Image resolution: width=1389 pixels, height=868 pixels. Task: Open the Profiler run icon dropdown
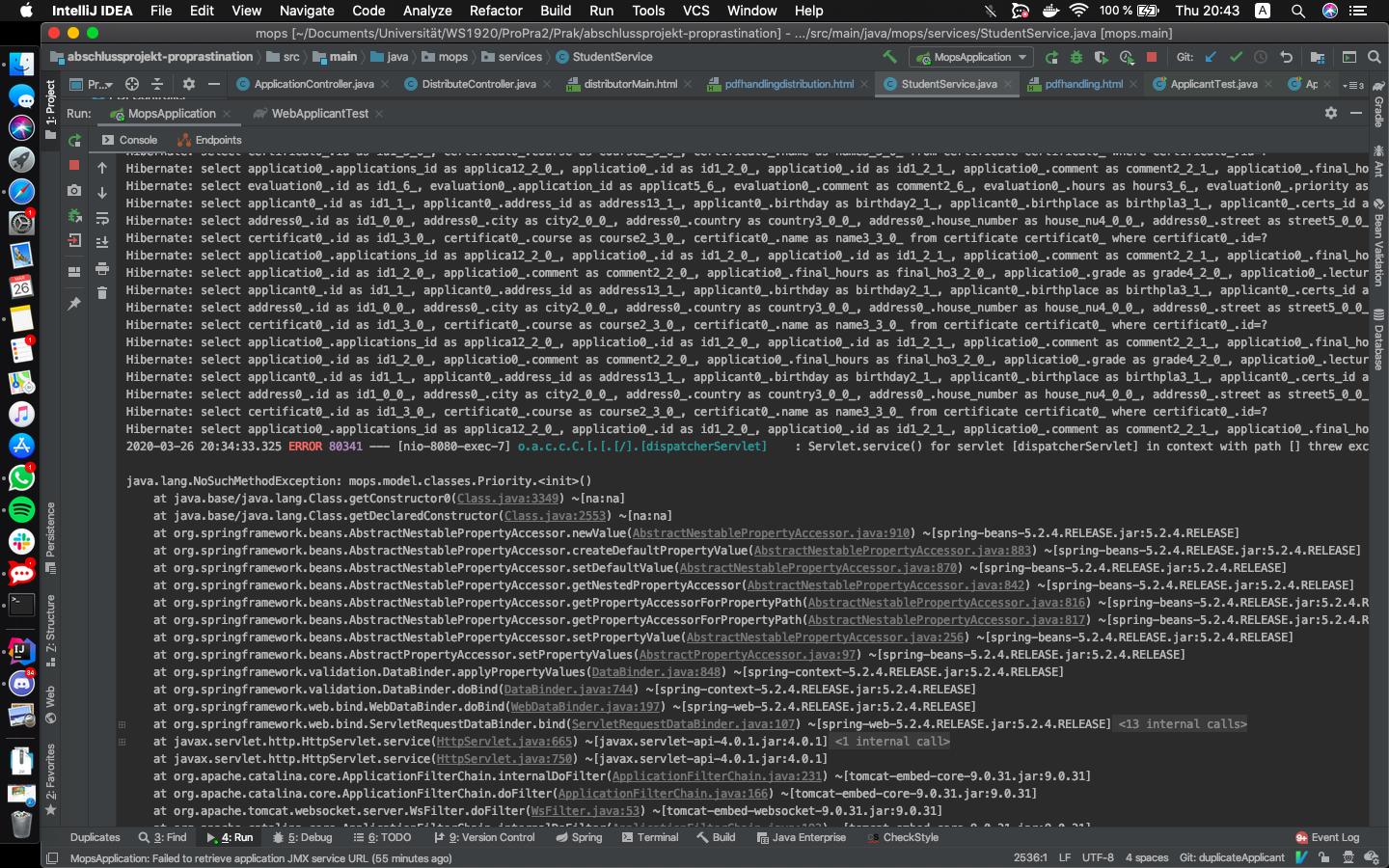(1127, 57)
